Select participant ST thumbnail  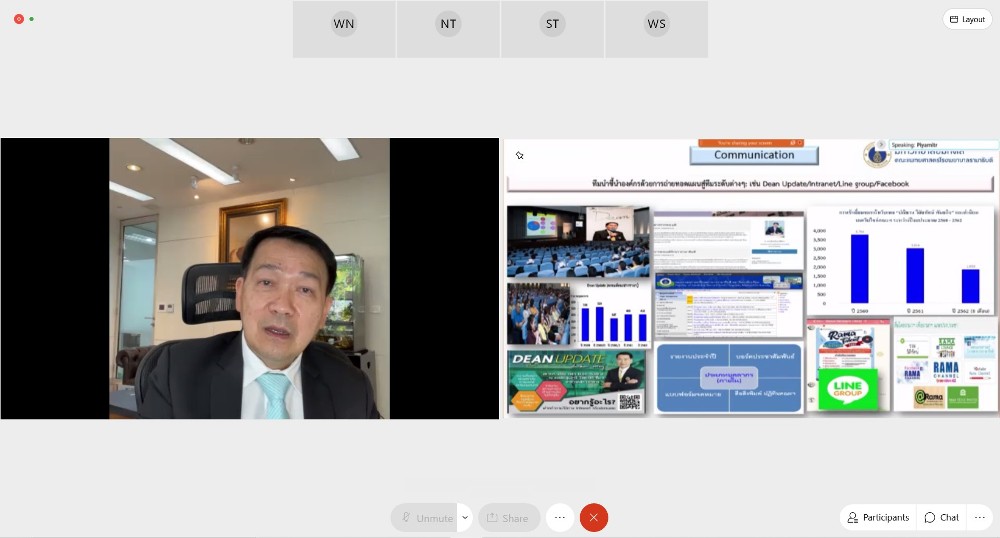click(552, 29)
